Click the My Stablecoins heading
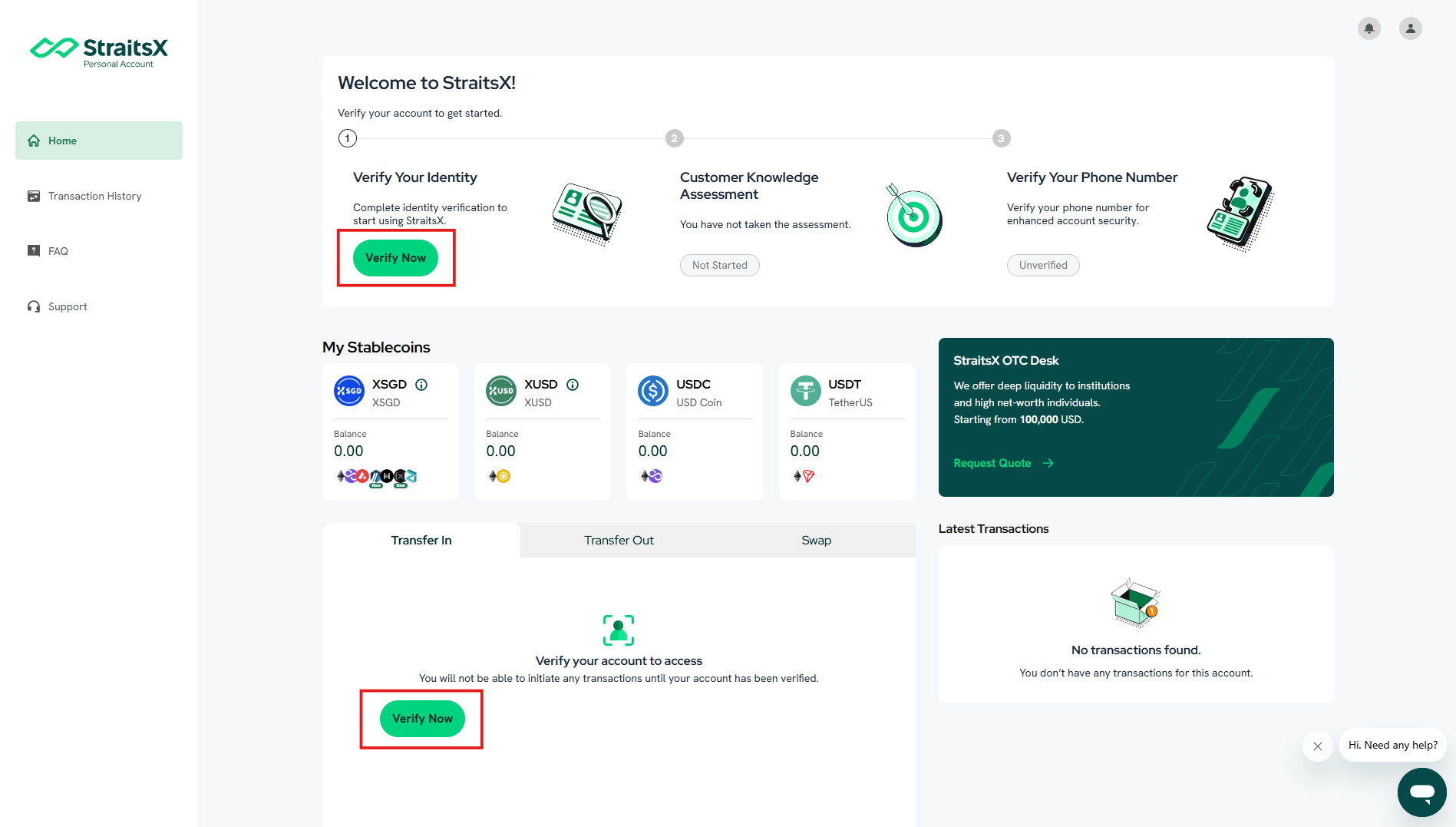1456x827 pixels. (x=376, y=347)
